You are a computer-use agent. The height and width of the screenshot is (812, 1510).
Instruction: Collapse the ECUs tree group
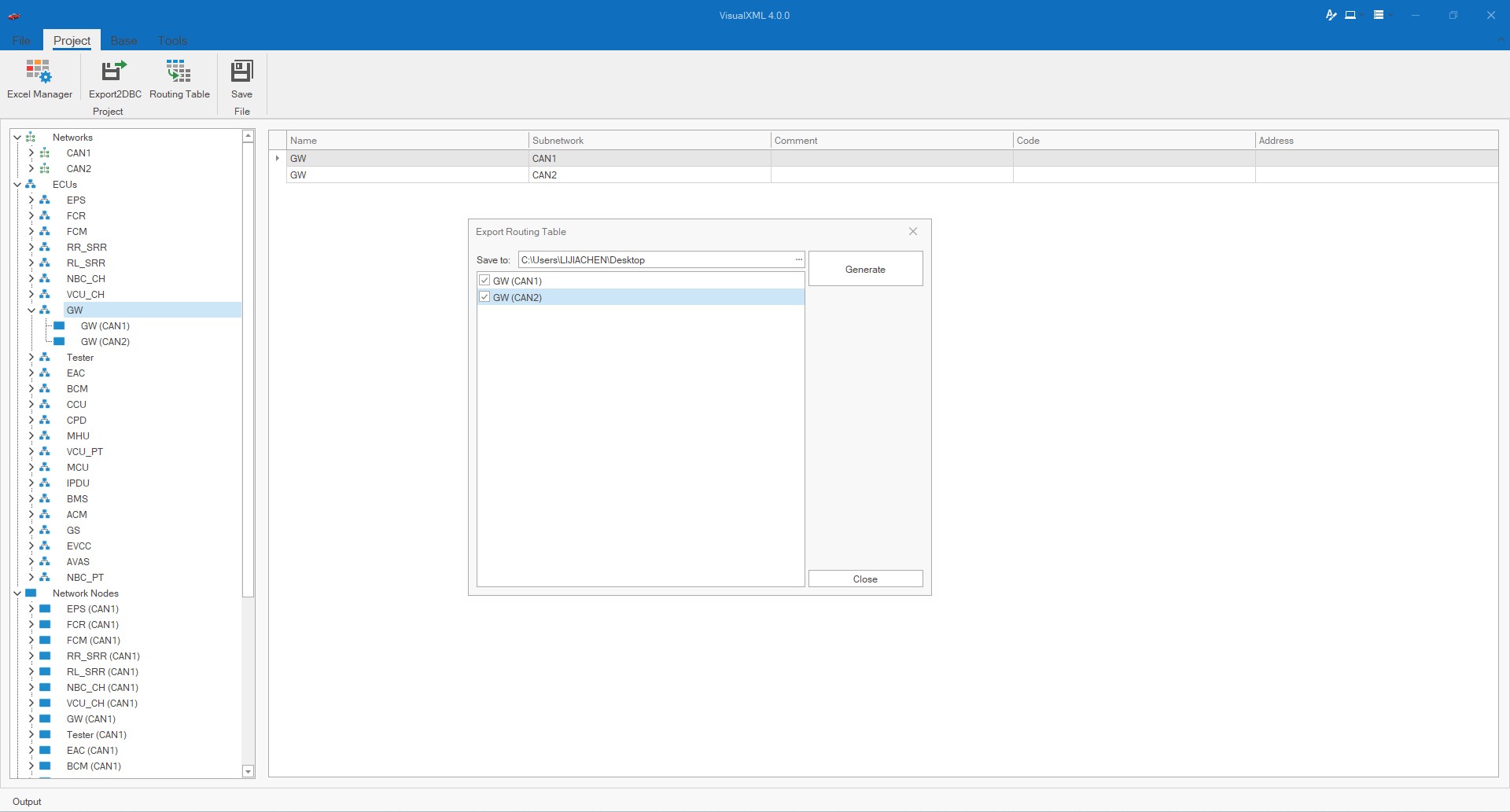tap(17, 185)
